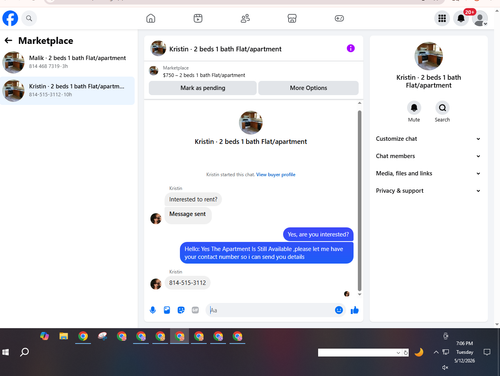Open the emoji picker
500x376 pixels.
click(x=339, y=310)
